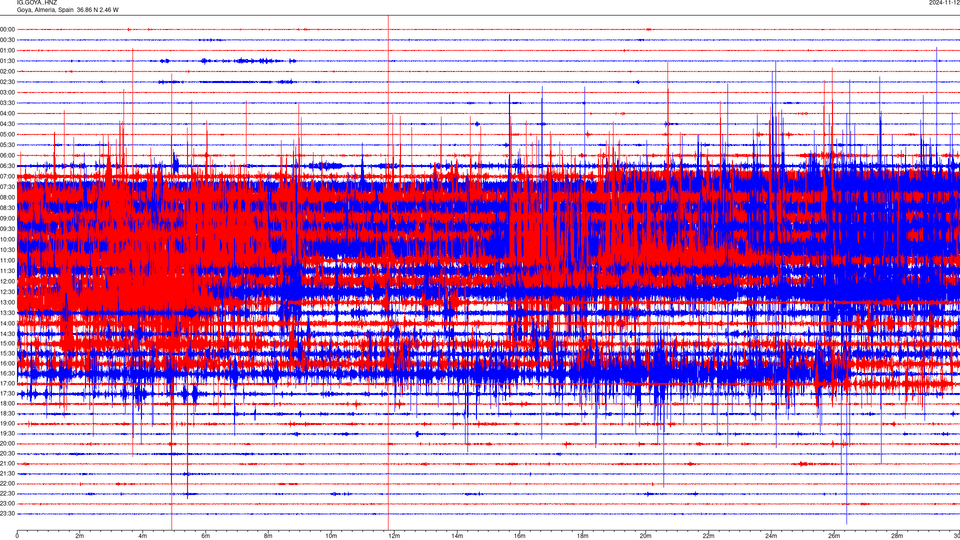Click the 24m tick label on time axis

point(771,536)
